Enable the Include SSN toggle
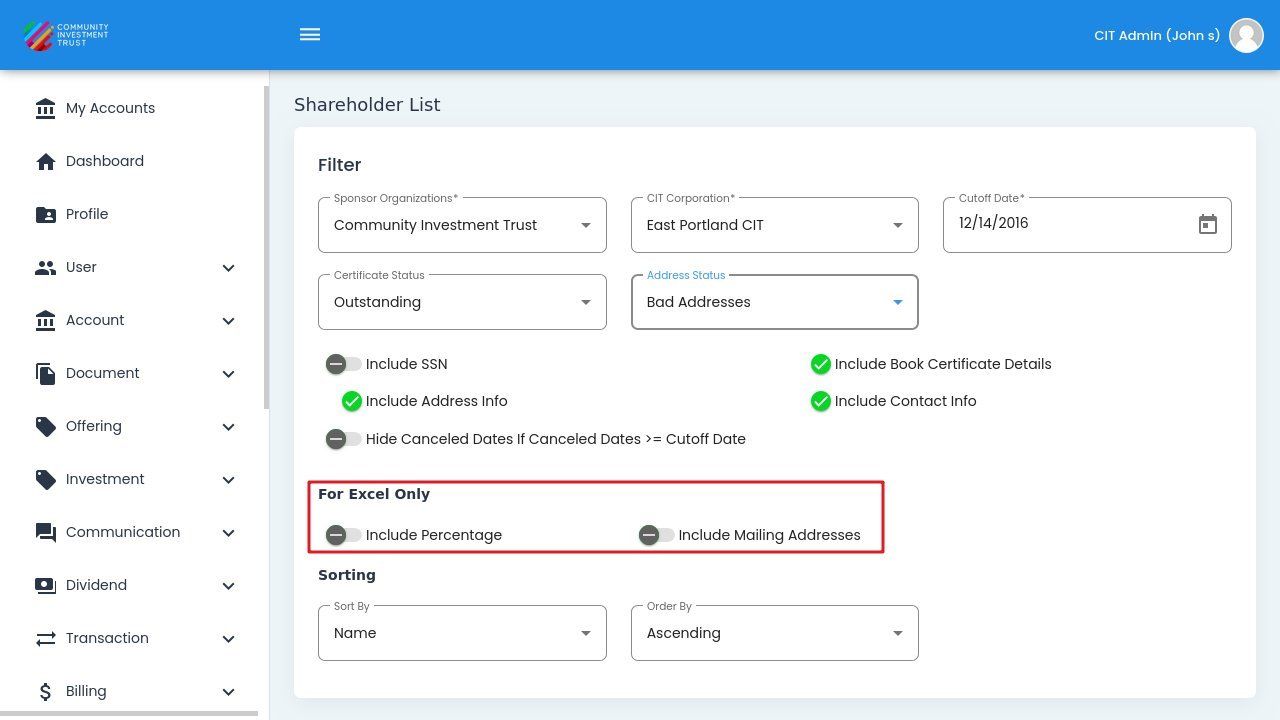Screen dimensions: 1280x720 (343, 364)
